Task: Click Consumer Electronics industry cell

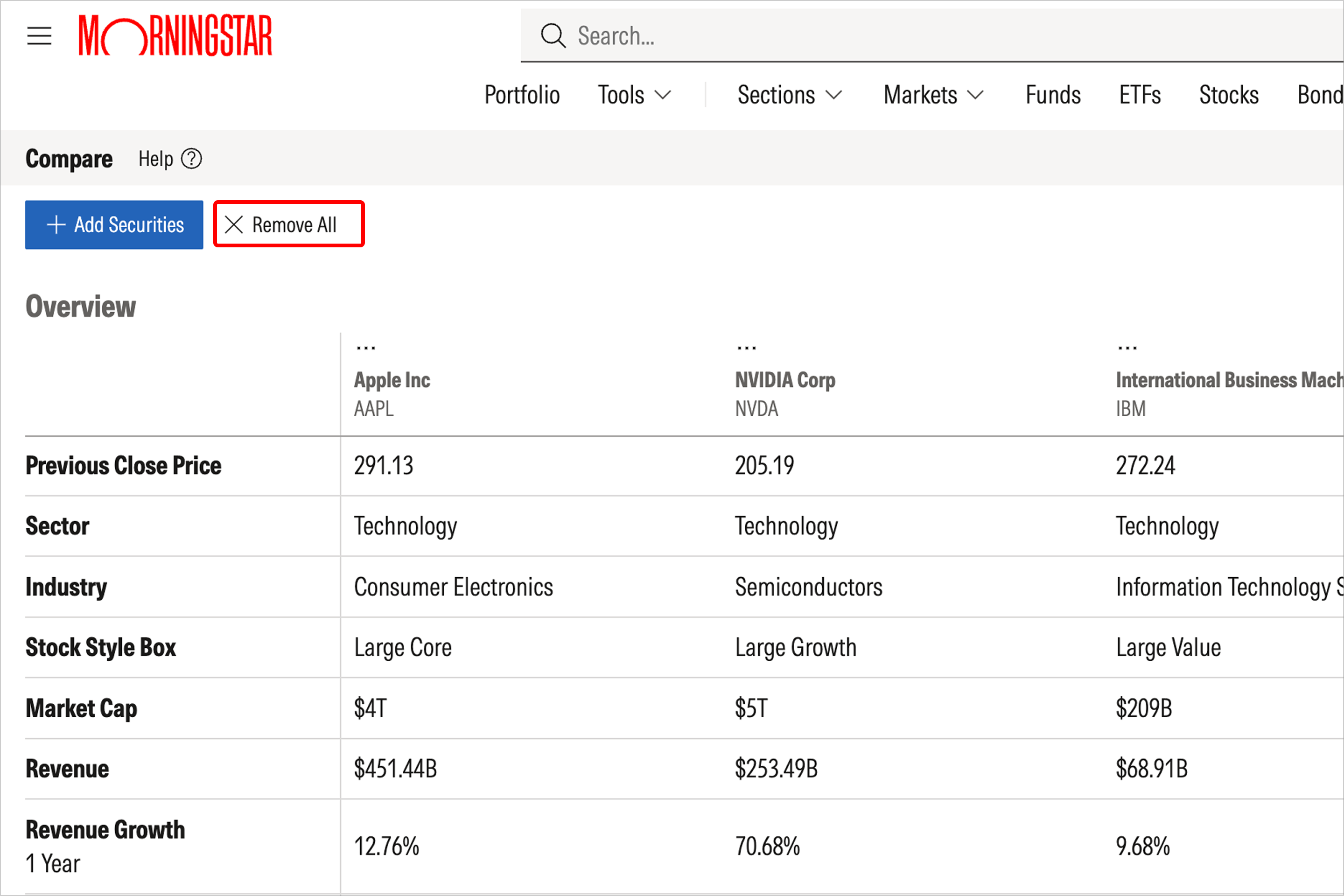Action: click(x=454, y=588)
